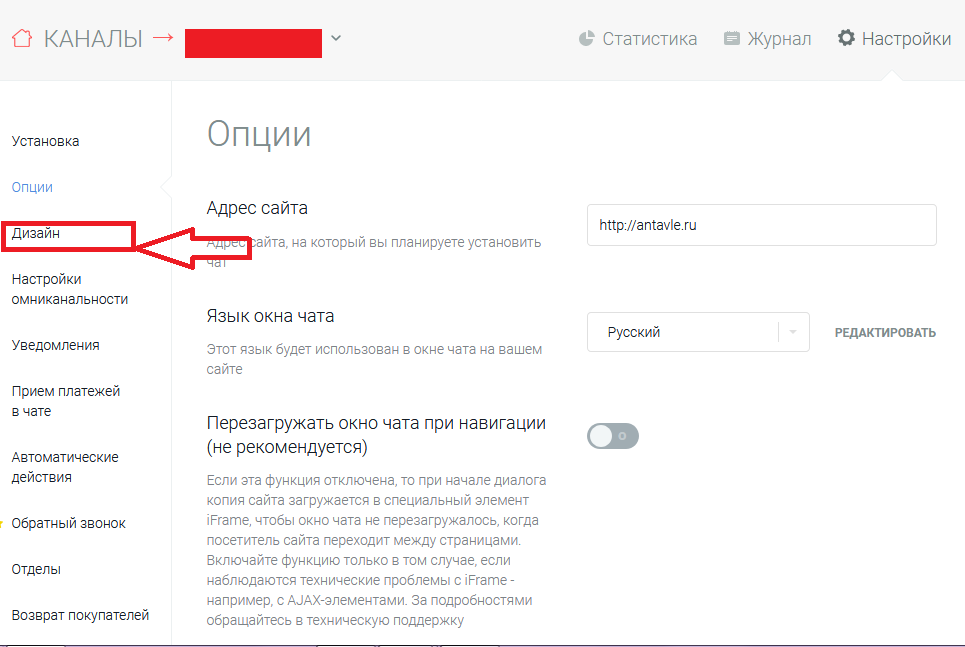965x647 pixels.
Task: Toggle the chat window reload switch
Action: (x=612, y=436)
